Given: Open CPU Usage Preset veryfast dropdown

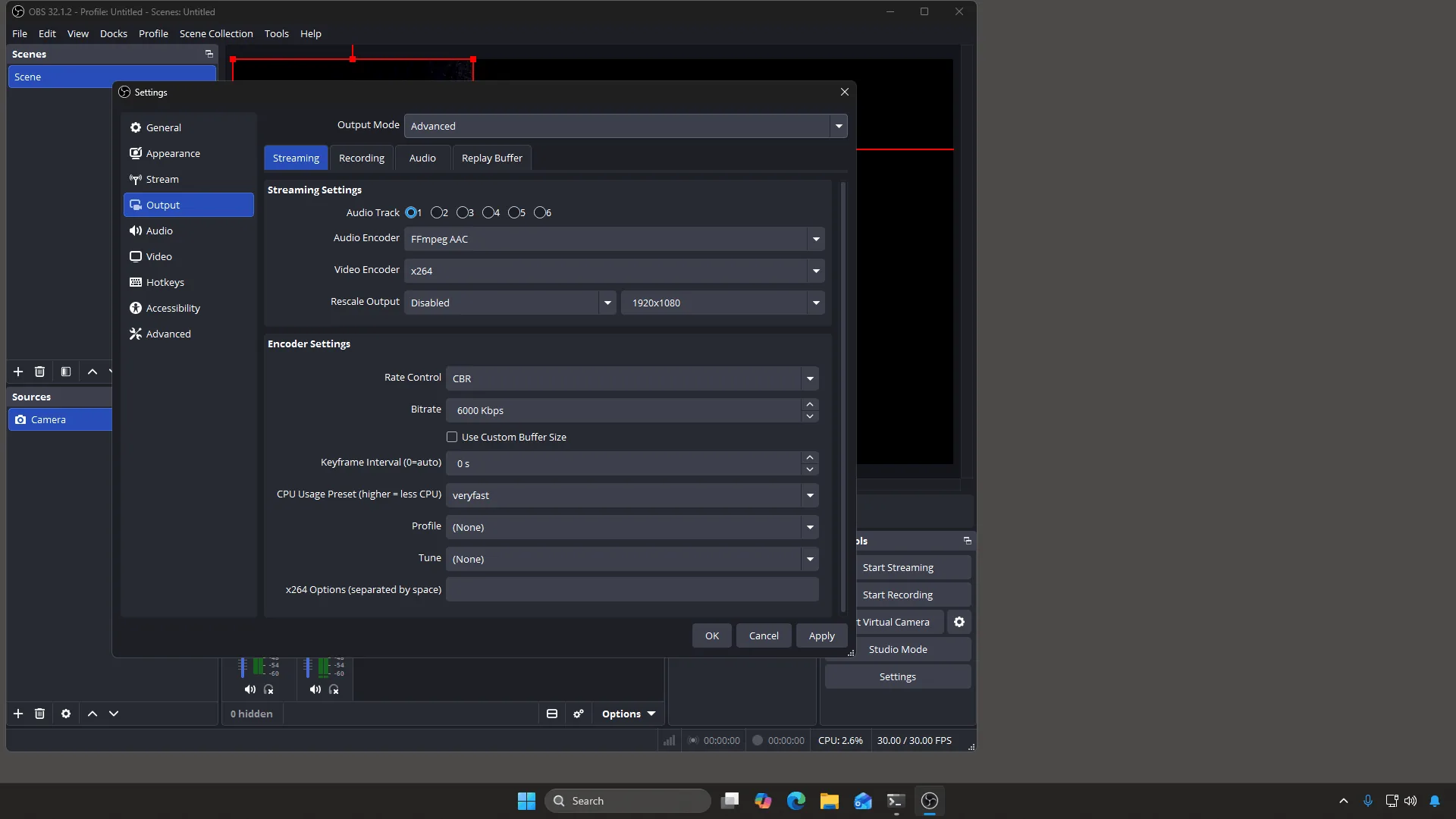Looking at the screenshot, I should coord(632,495).
